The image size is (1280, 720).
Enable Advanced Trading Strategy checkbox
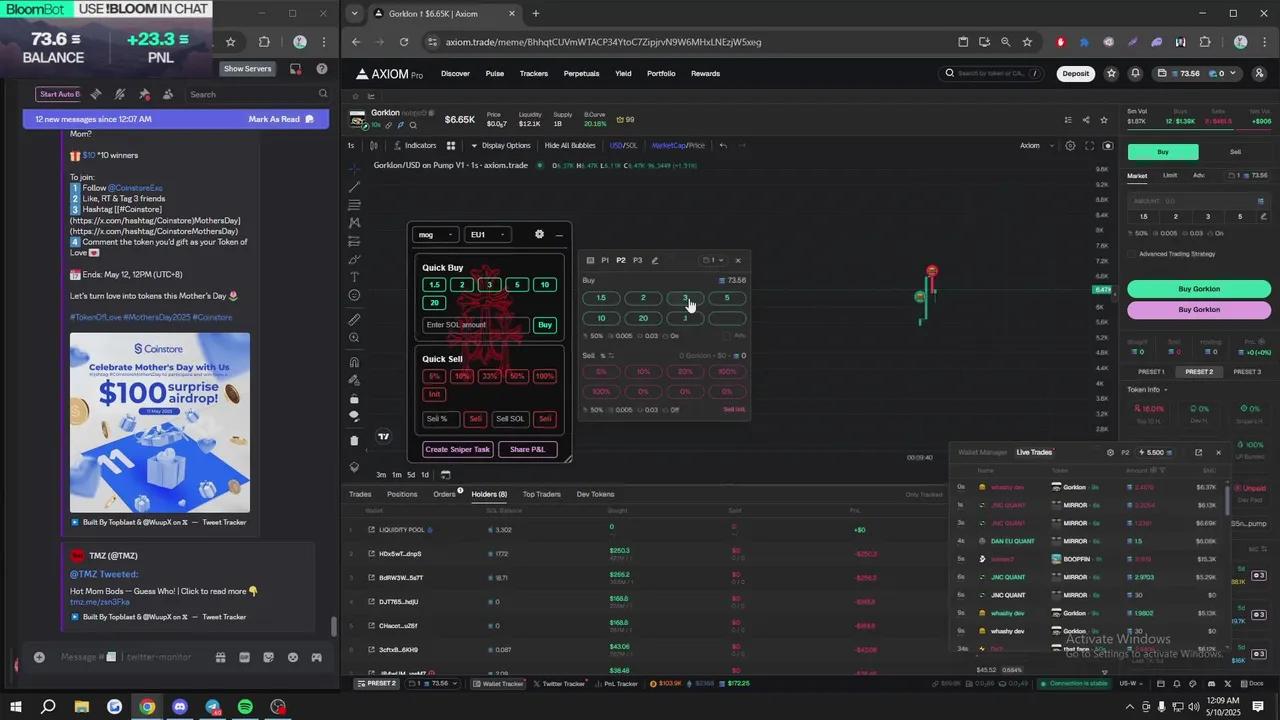[x=1133, y=254]
